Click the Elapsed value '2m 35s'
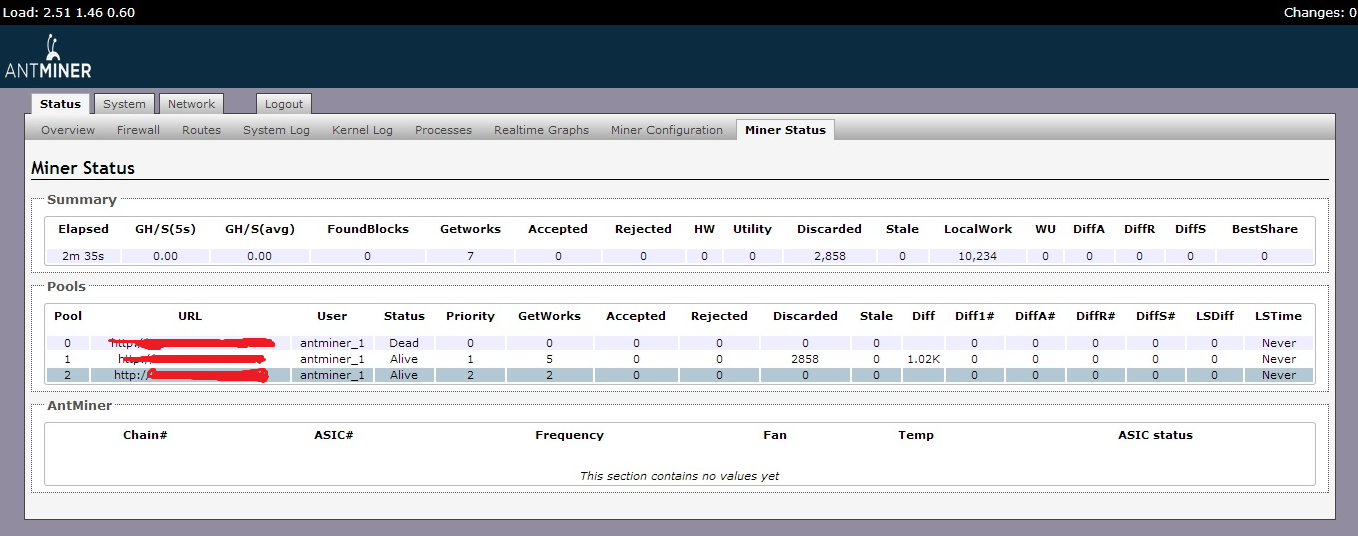Image resolution: width=1358 pixels, height=536 pixels. tap(83, 256)
